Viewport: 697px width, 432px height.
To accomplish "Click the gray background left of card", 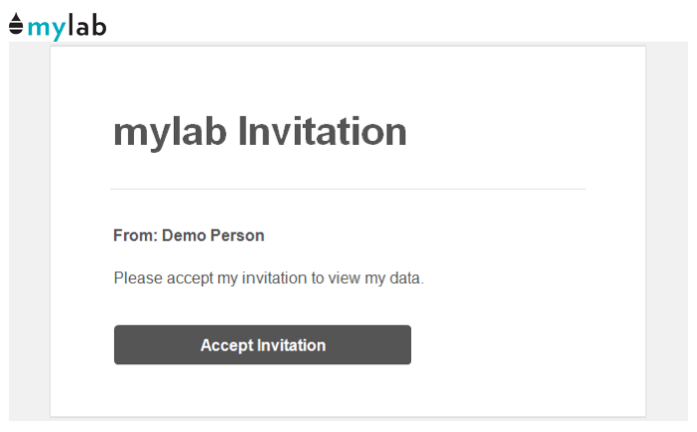I will tap(29, 230).
